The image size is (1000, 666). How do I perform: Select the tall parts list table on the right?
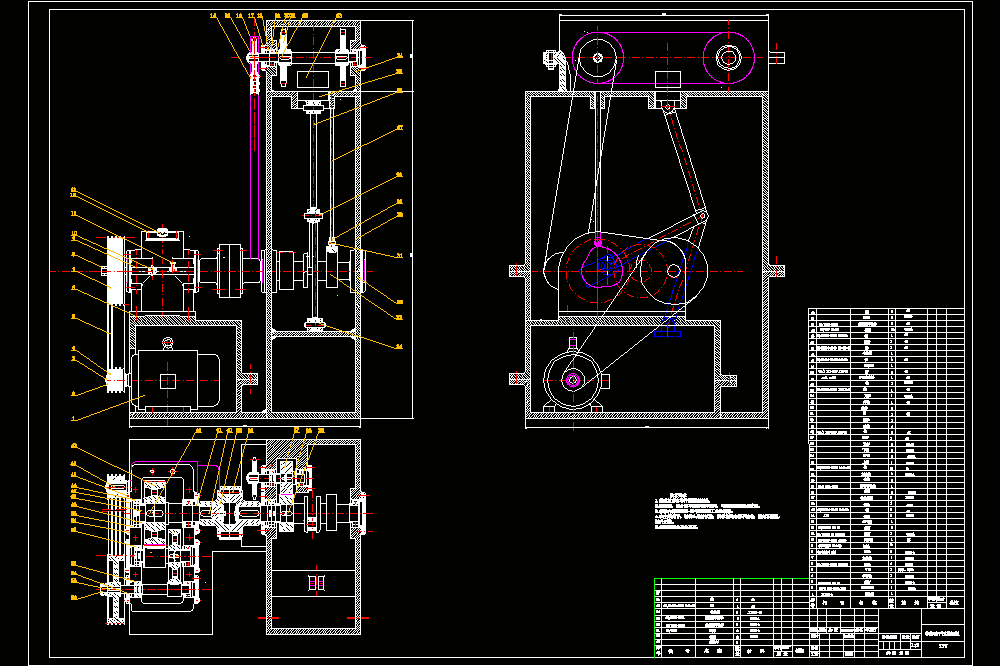[886, 458]
